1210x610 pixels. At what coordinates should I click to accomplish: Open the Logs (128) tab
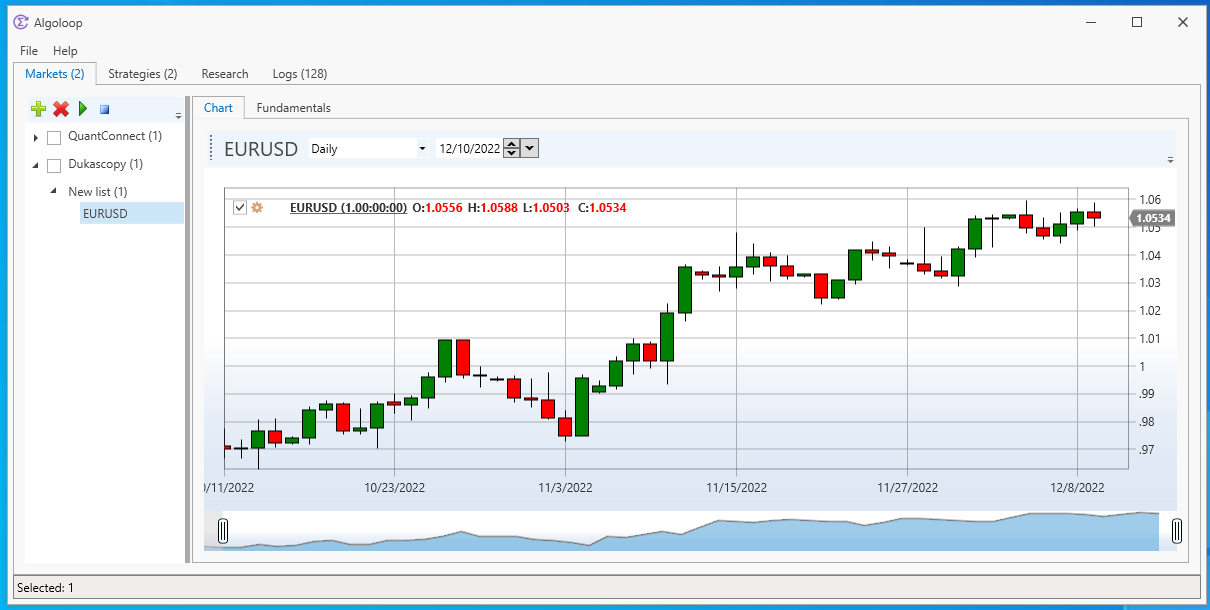300,74
